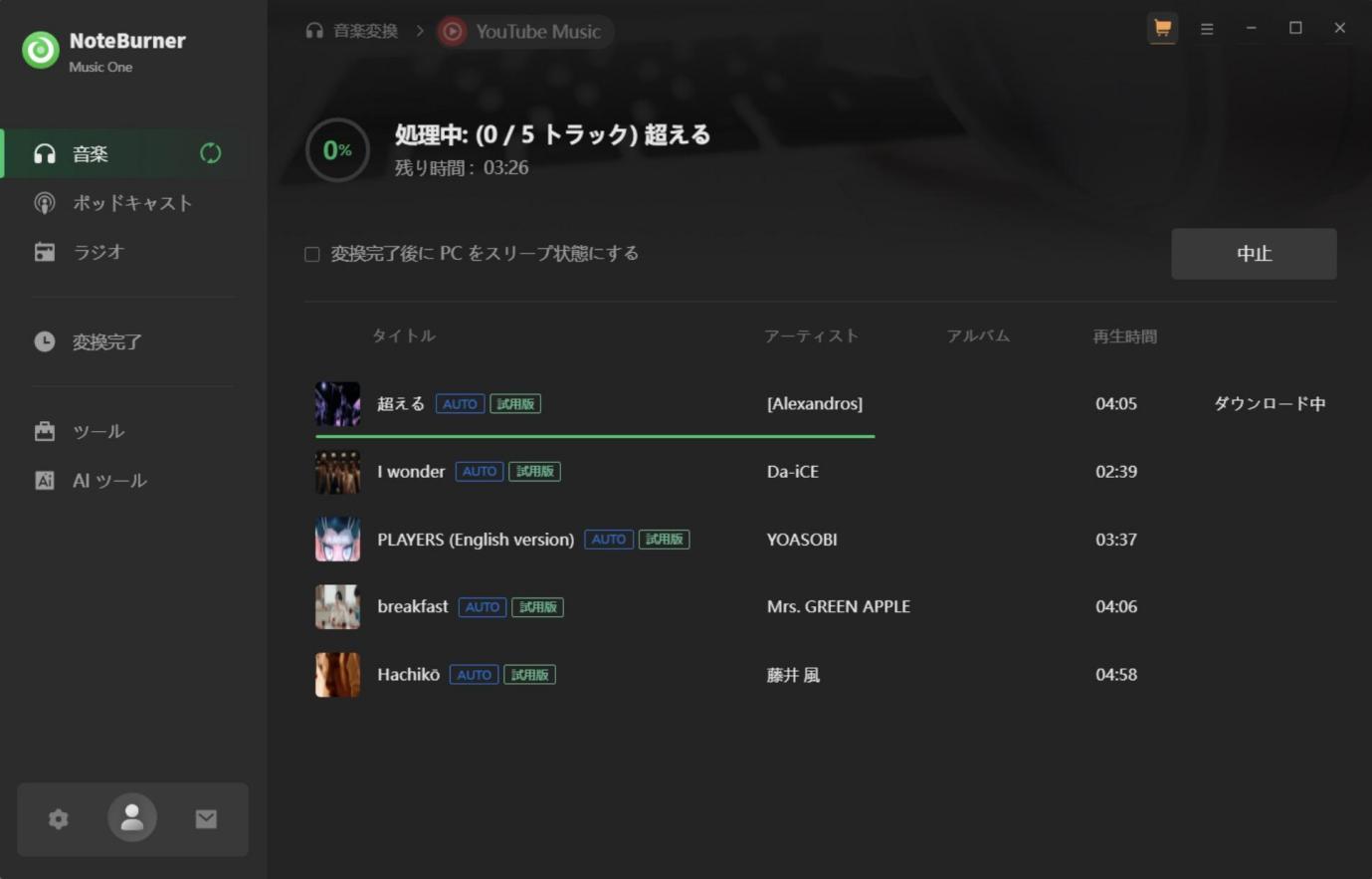Viewport: 1372px width, 879px height.
Task: Open the user account avatar
Action: click(x=132, y=818)
